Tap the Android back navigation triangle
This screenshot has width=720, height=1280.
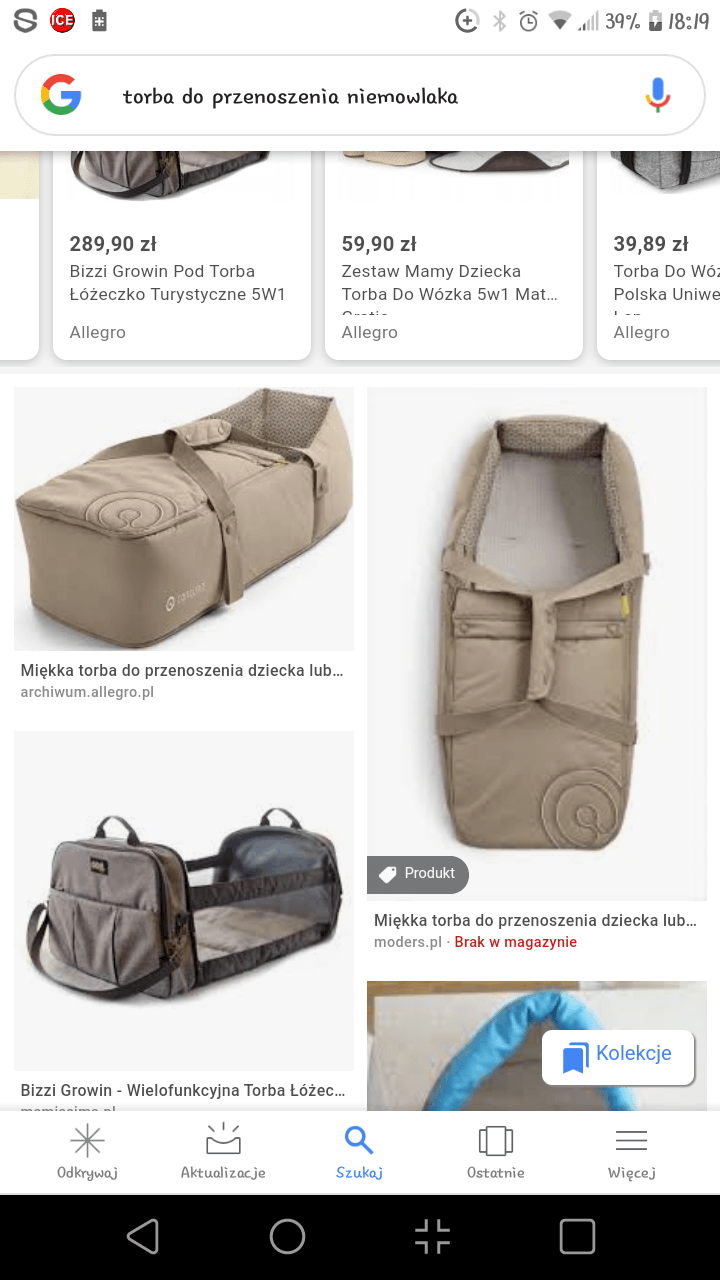tap(143, 1237)
